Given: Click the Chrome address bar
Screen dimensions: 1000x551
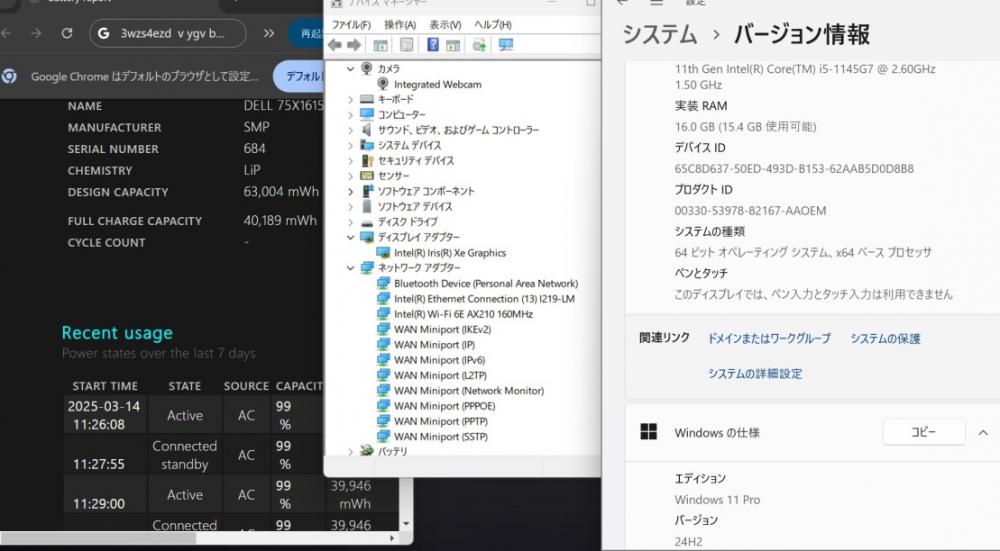Looking at the screenshot, I should tap(168, 33).
